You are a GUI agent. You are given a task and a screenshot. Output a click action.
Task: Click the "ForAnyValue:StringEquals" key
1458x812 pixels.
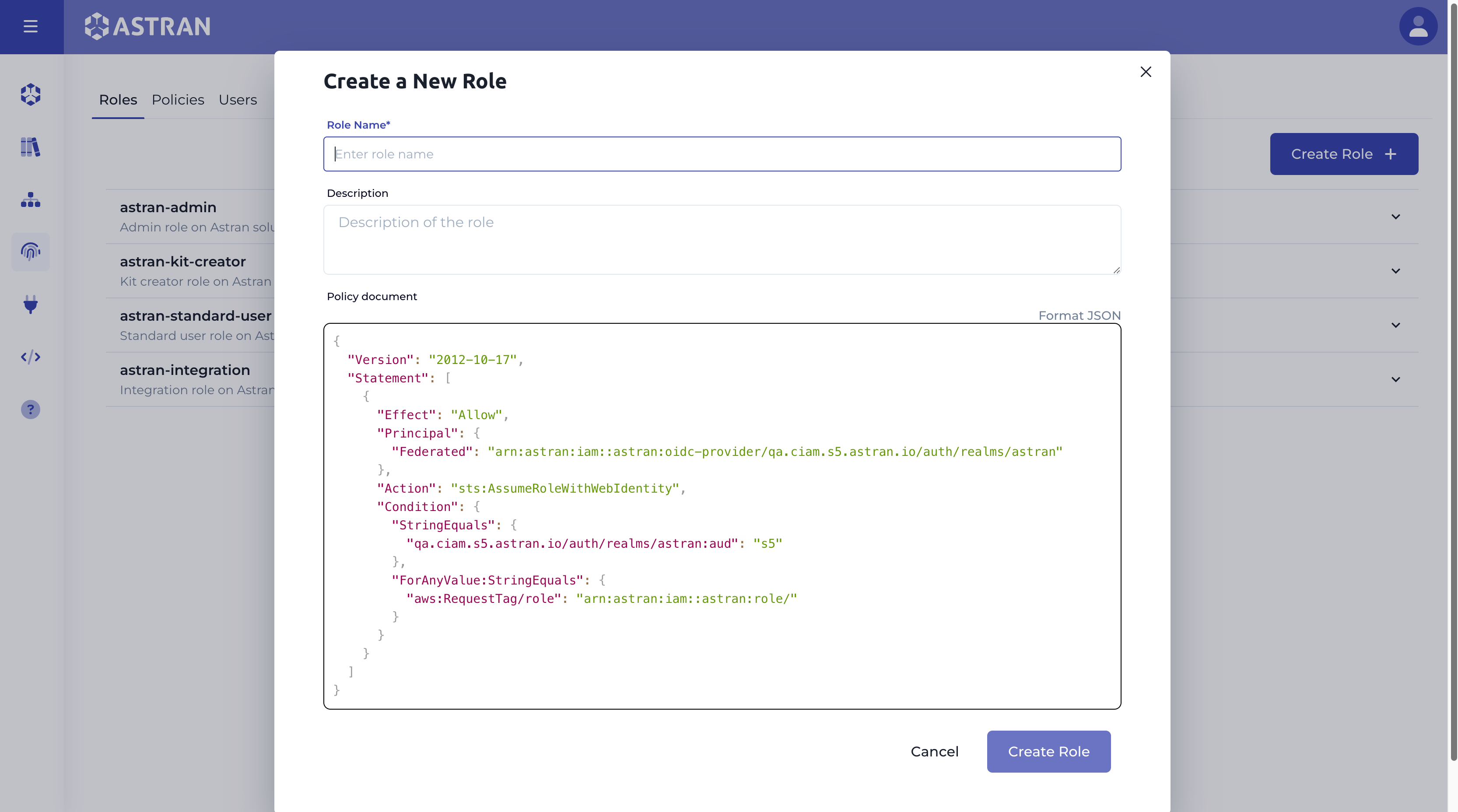click(x=487, y=581)
